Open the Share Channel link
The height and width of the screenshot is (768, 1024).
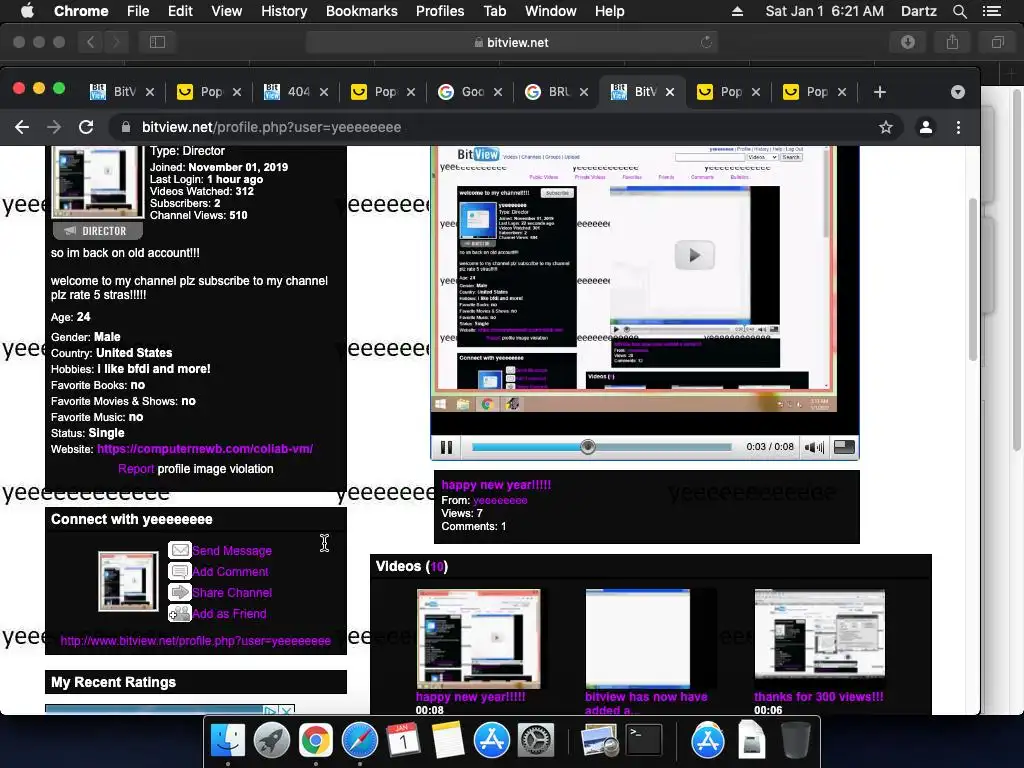[232, 592]
